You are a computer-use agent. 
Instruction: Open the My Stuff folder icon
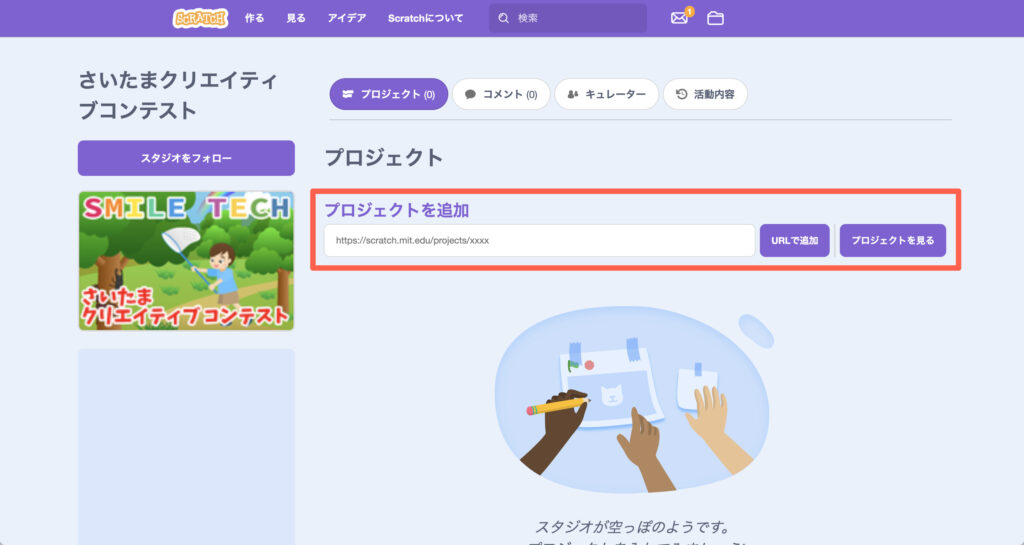coord(715,18)
